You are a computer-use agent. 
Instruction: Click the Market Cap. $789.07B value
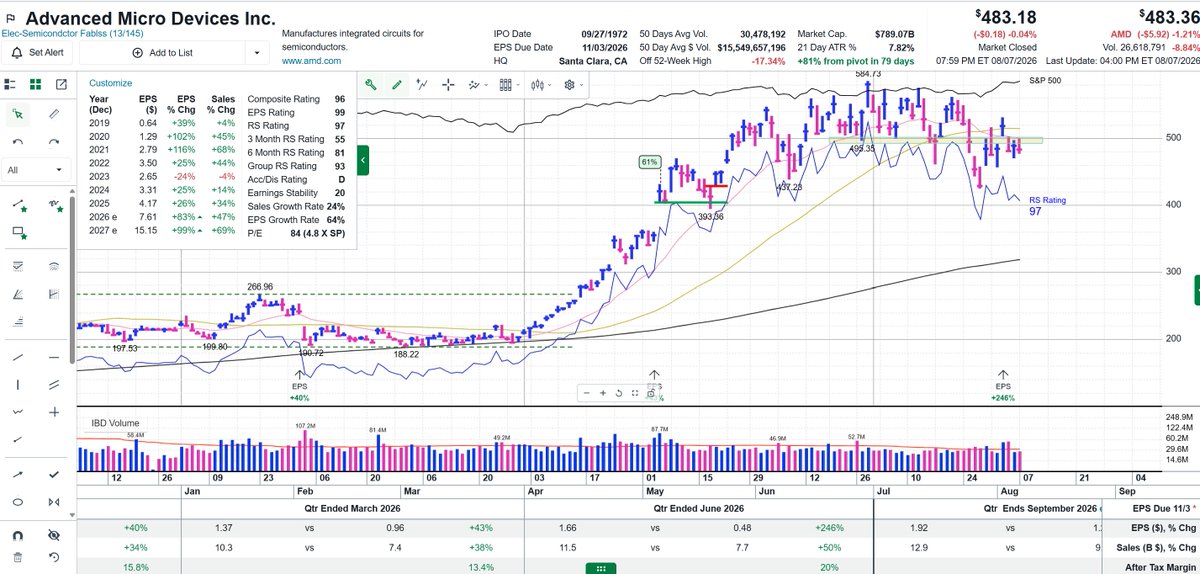coord(896,33)
